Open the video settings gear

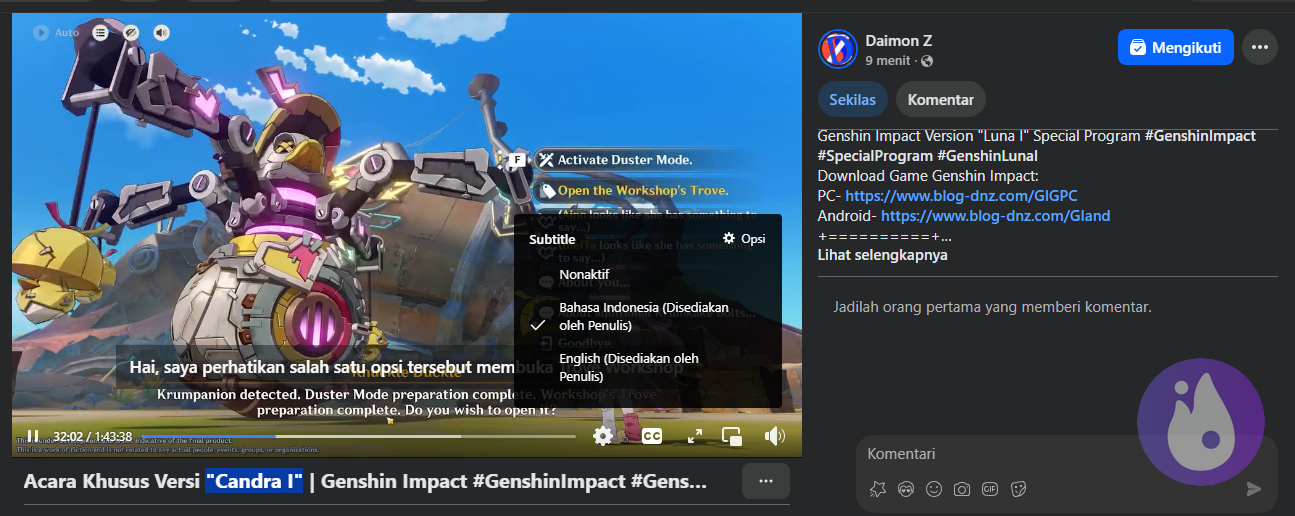tap(602, 436)
